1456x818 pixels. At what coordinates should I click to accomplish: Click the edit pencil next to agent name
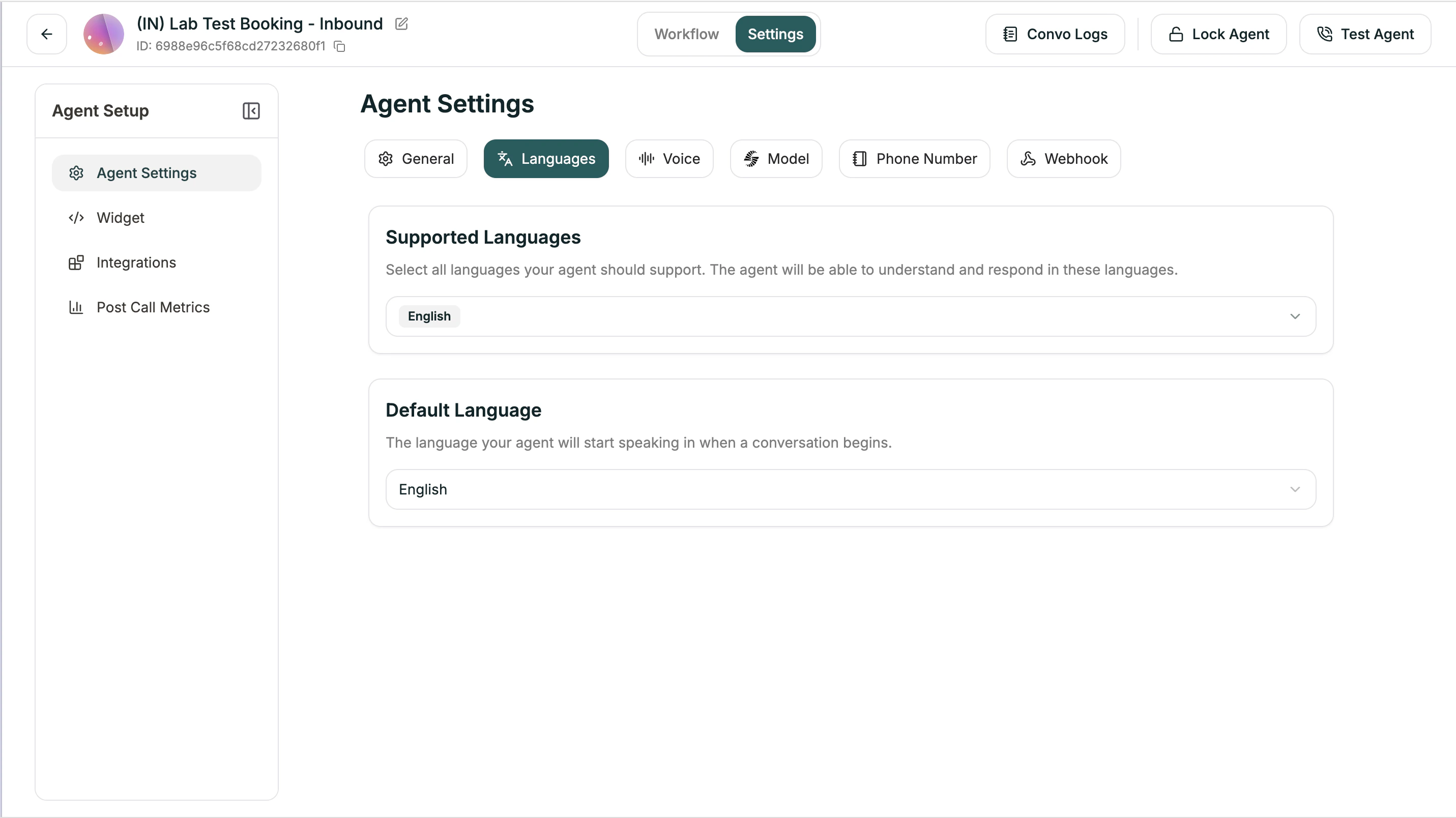point(401,24)
